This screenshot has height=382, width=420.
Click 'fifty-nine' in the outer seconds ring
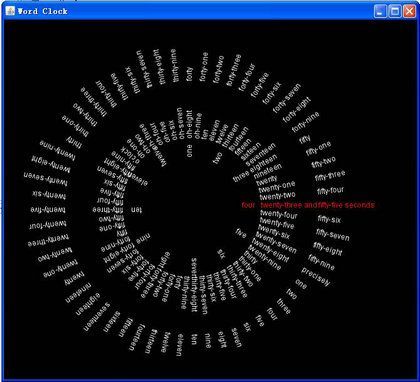(321, 262)
